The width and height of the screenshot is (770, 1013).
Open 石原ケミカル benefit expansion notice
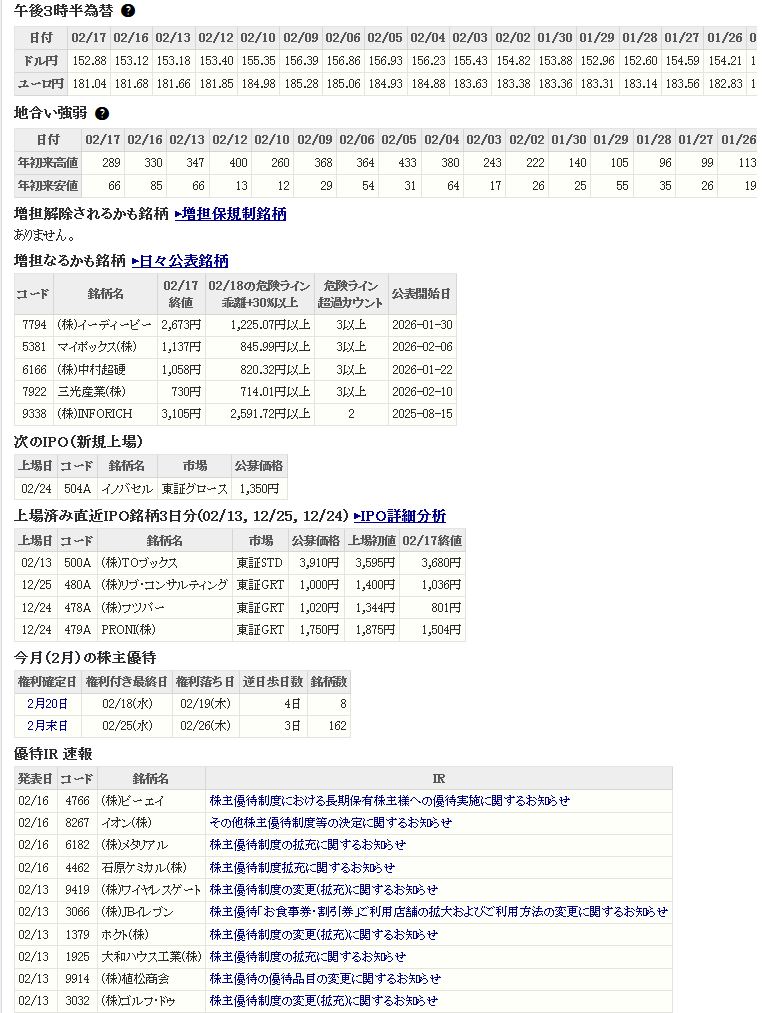[302, 868]
